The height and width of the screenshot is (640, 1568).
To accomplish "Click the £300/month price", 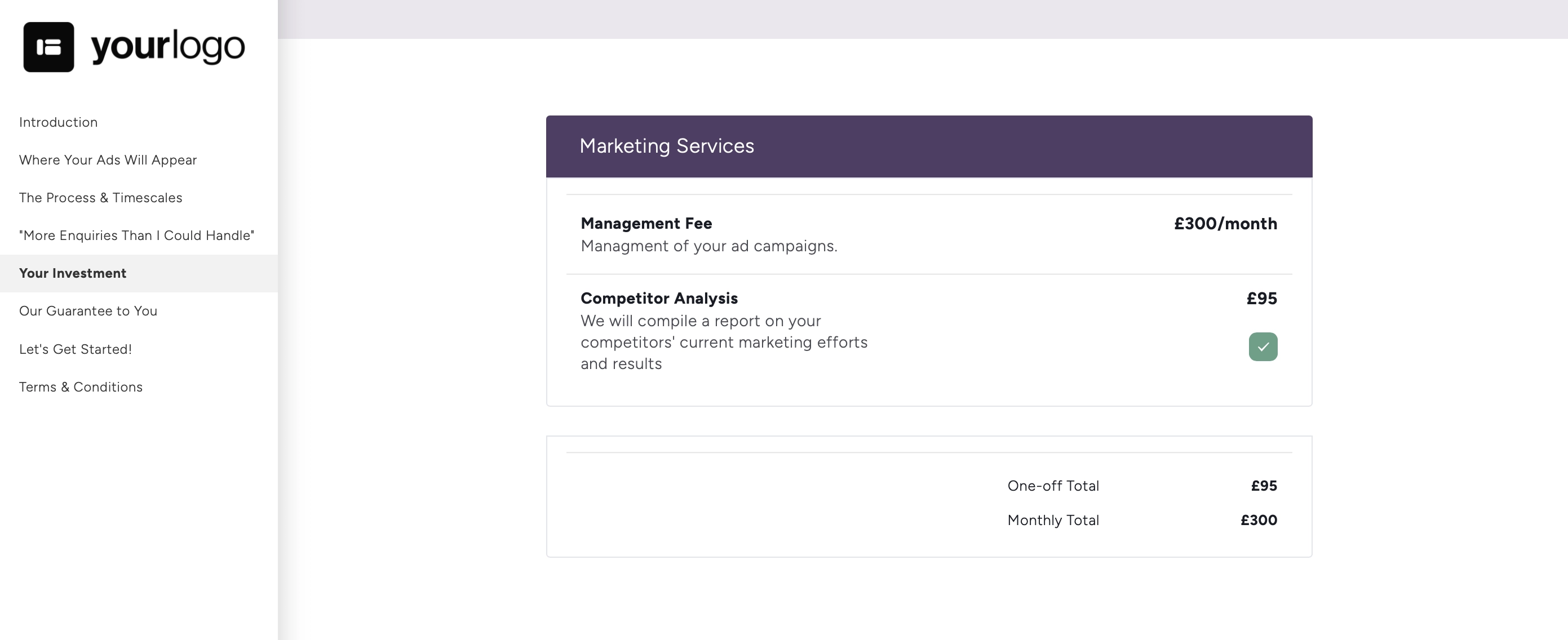I will [1225, 223].
